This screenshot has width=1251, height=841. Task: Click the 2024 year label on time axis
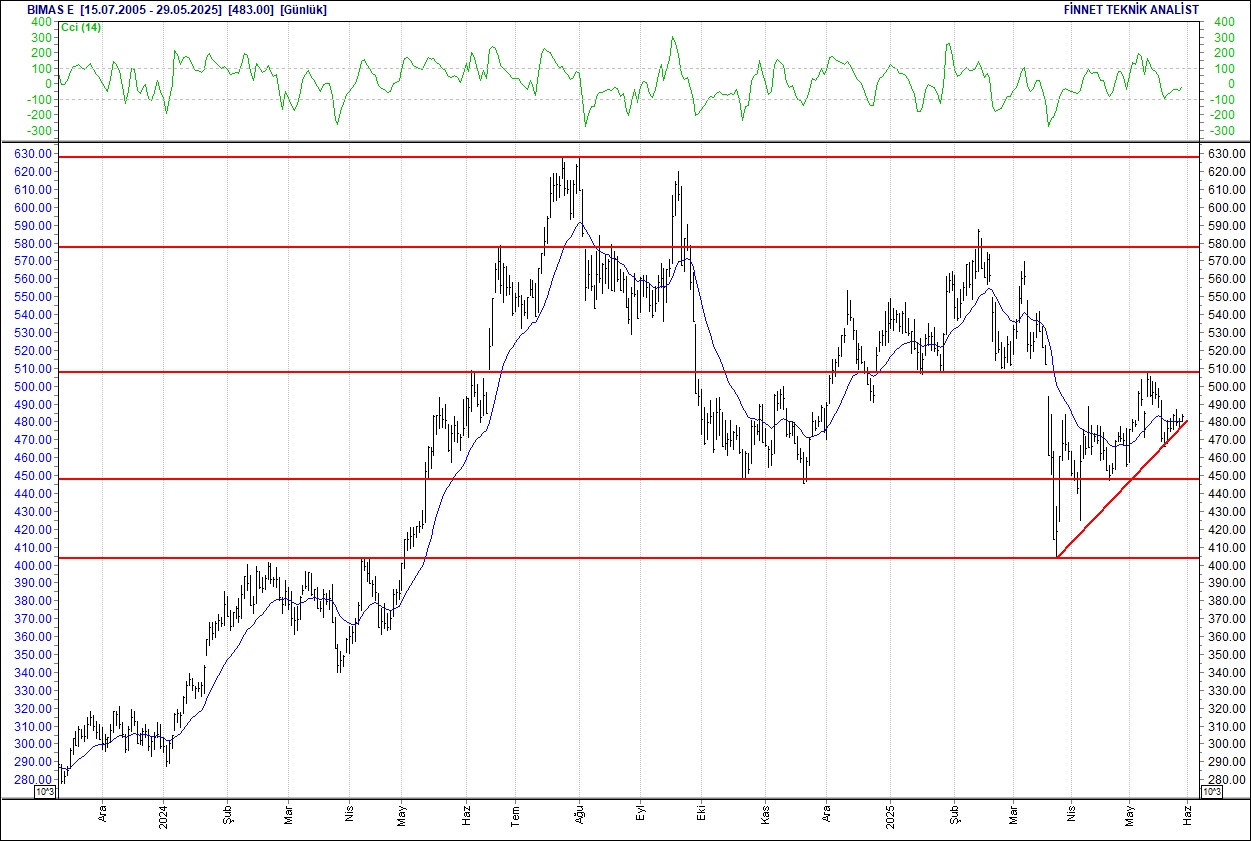(164, 816)
